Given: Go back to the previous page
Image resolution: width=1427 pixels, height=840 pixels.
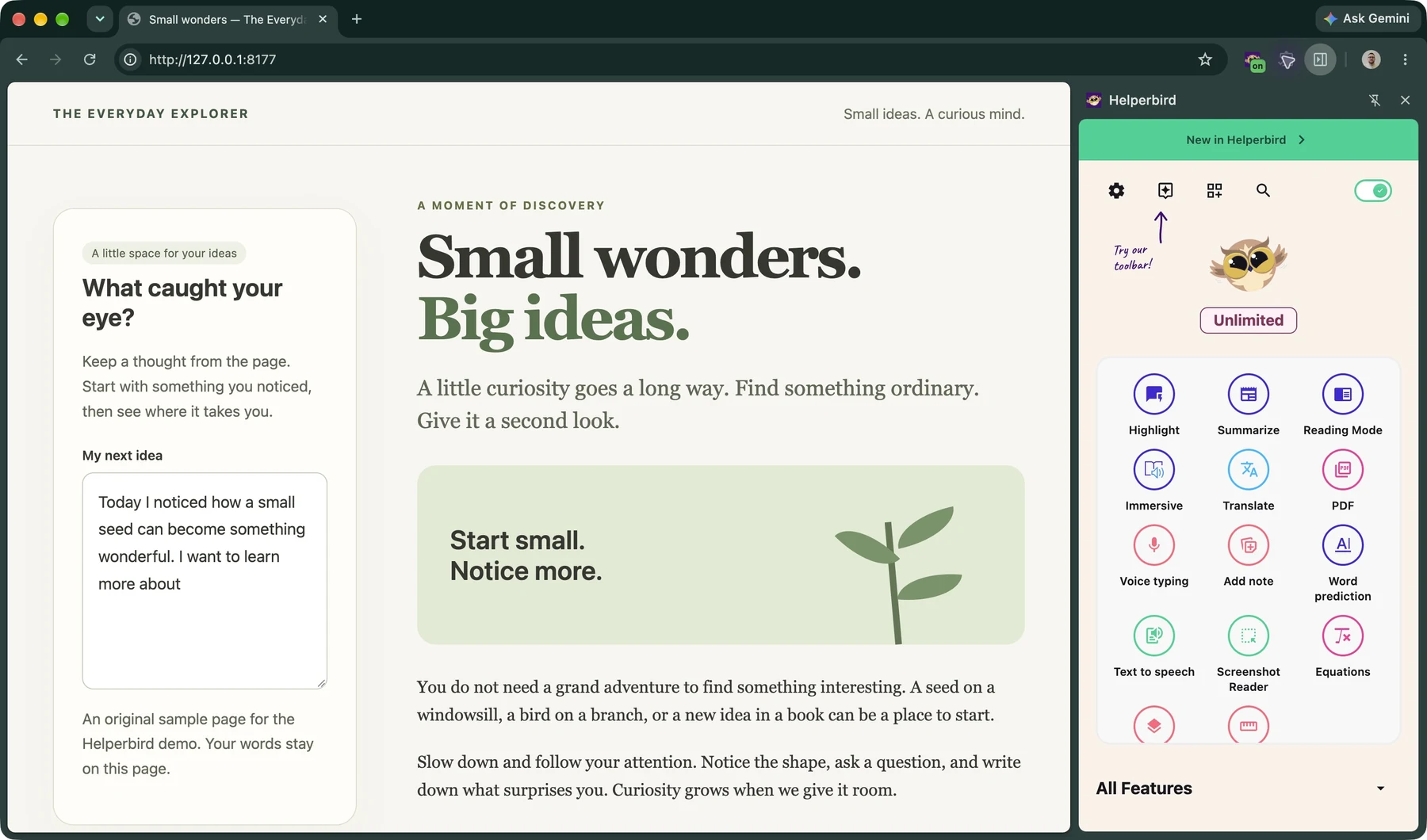Looking at the screenshot, I should 21,59.
